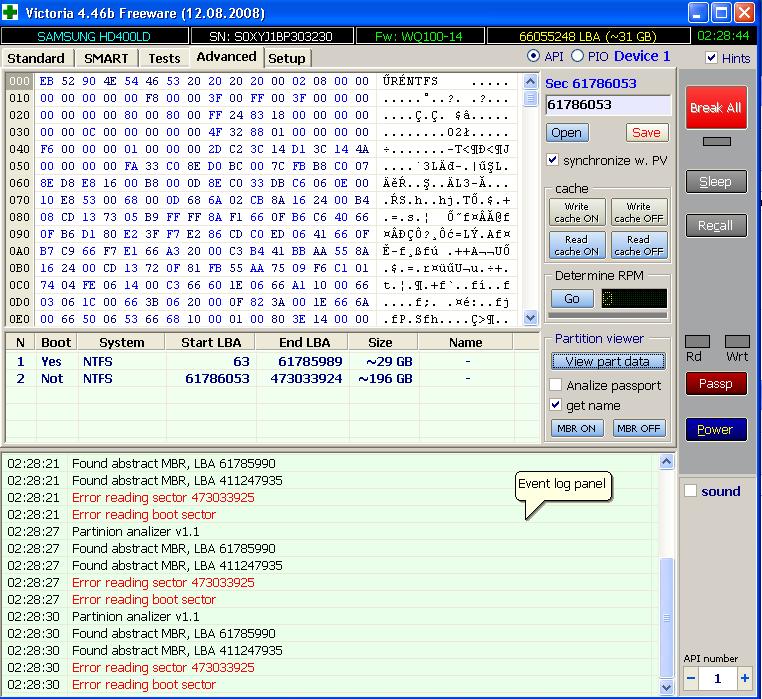Viewport: 762px width, 699px height.
Task: Click Go to determine RPM
Action: click(x=572, y=298)
